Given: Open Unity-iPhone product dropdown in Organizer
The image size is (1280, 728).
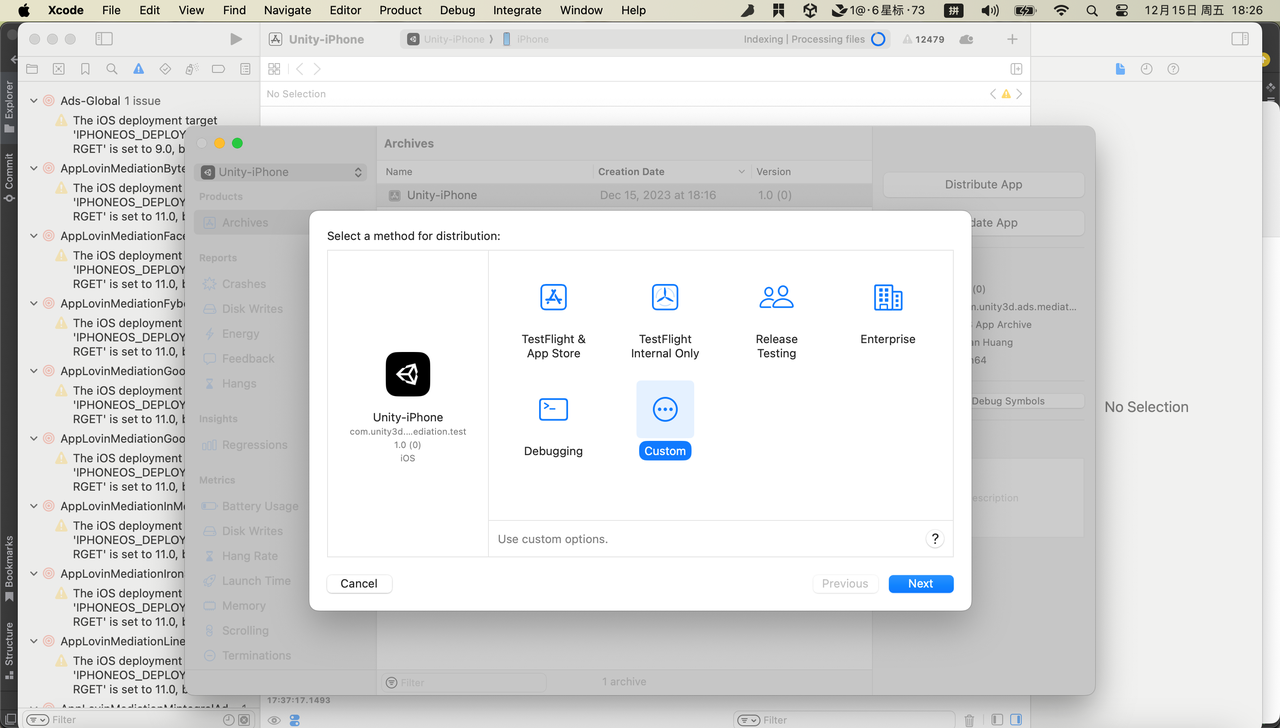Looking at the screenshot, I should [282, 172].
